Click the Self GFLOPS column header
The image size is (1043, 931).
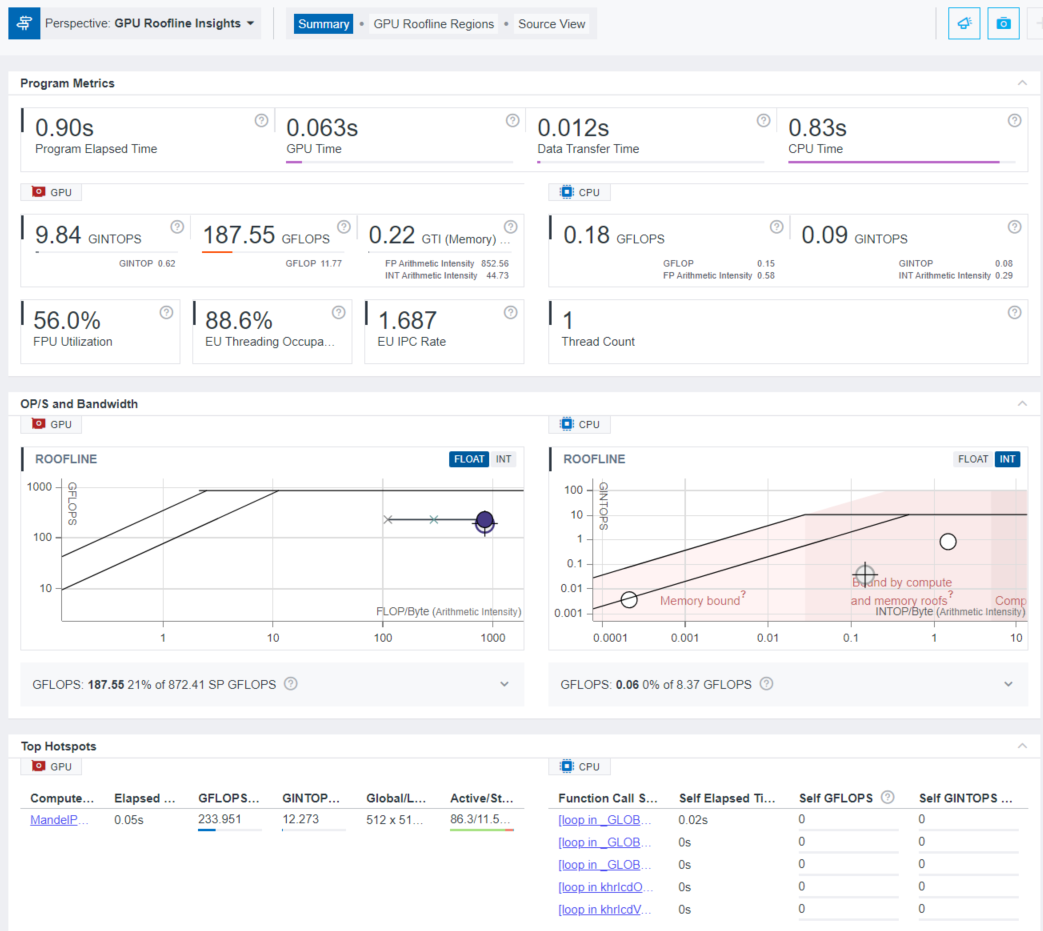point(836,798)
